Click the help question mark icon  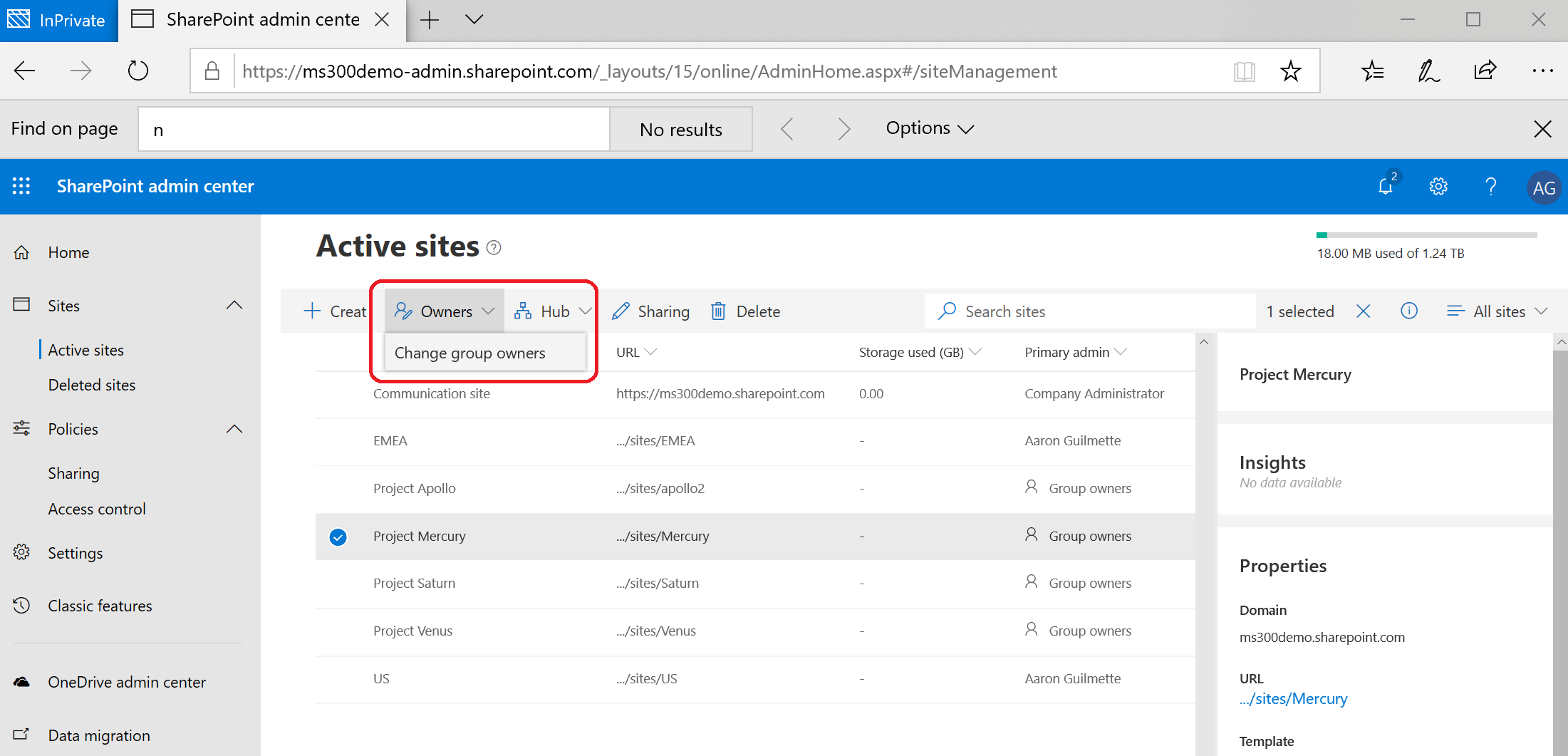pyautogui.click(x=1490, y=187)
